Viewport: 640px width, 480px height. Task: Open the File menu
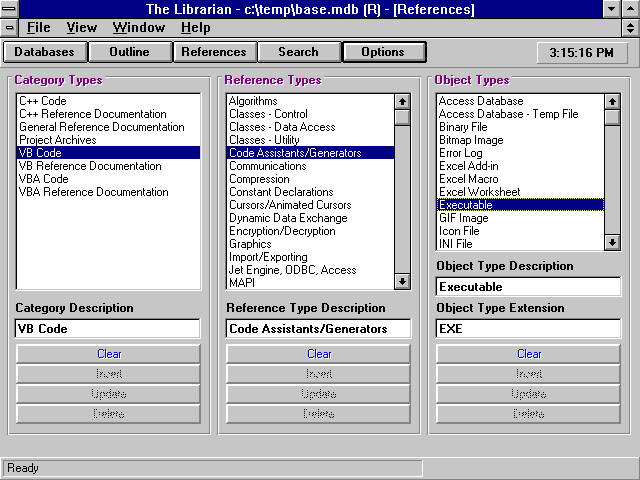(x=38, y=28)
